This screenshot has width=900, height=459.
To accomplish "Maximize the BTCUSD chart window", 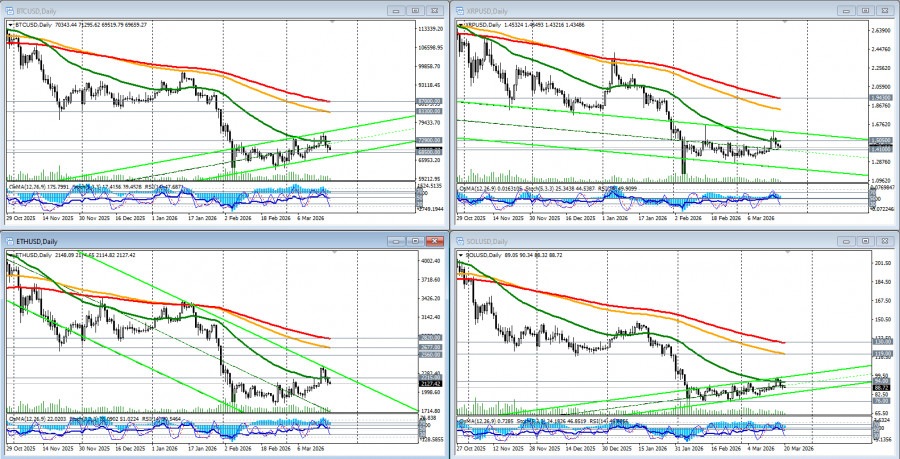I will click(x=416, y=10).
